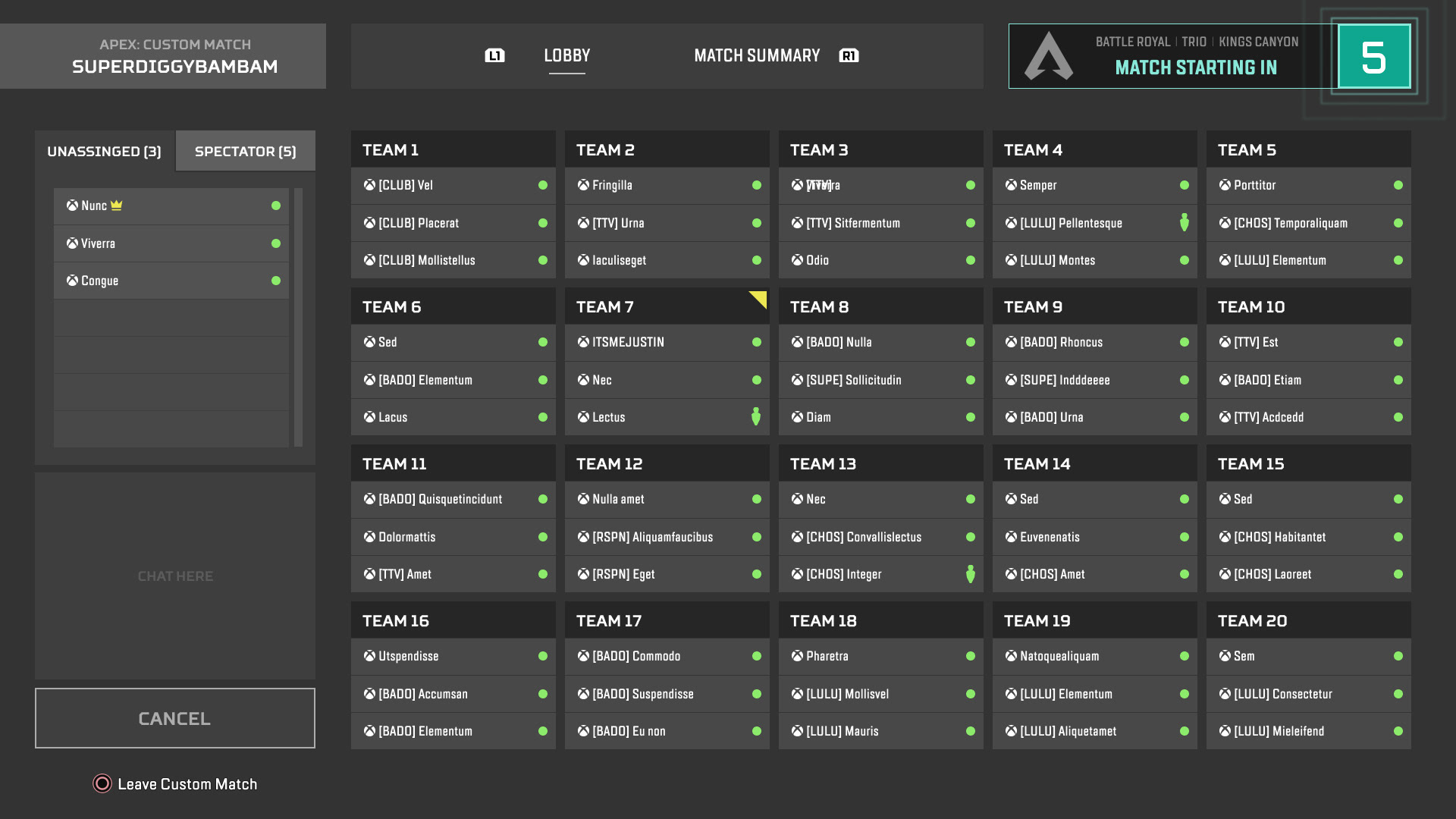
Task: Select player Lacus in Team 6
Action: pos(453,417)
